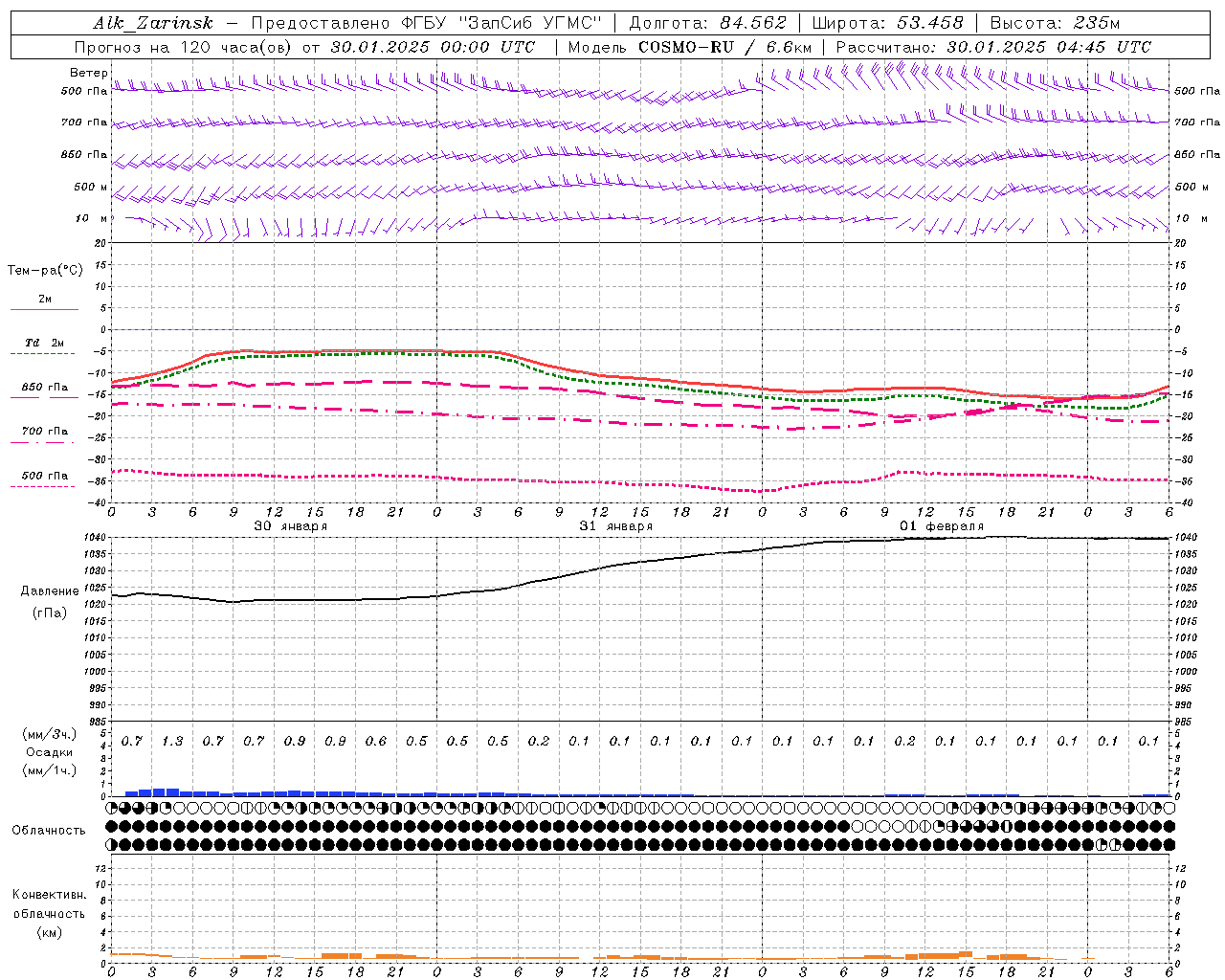This screenshot has height=980, width=1225.
Task: Select the text 'Предоставлено ФГБУ "ЗапСиб УГМС"'
Action: [x=426, y=23]
